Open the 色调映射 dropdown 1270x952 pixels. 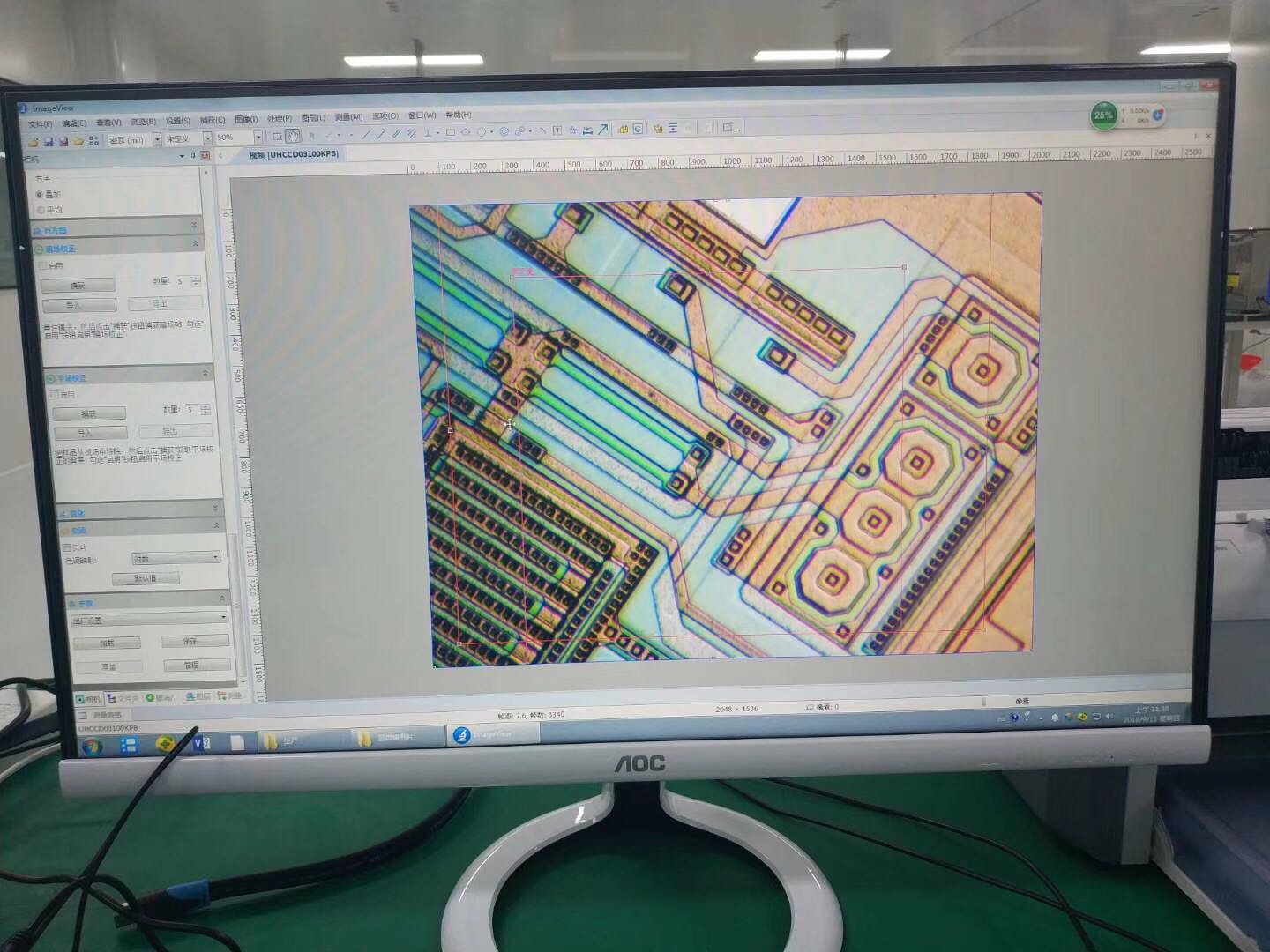pos(176,558)
